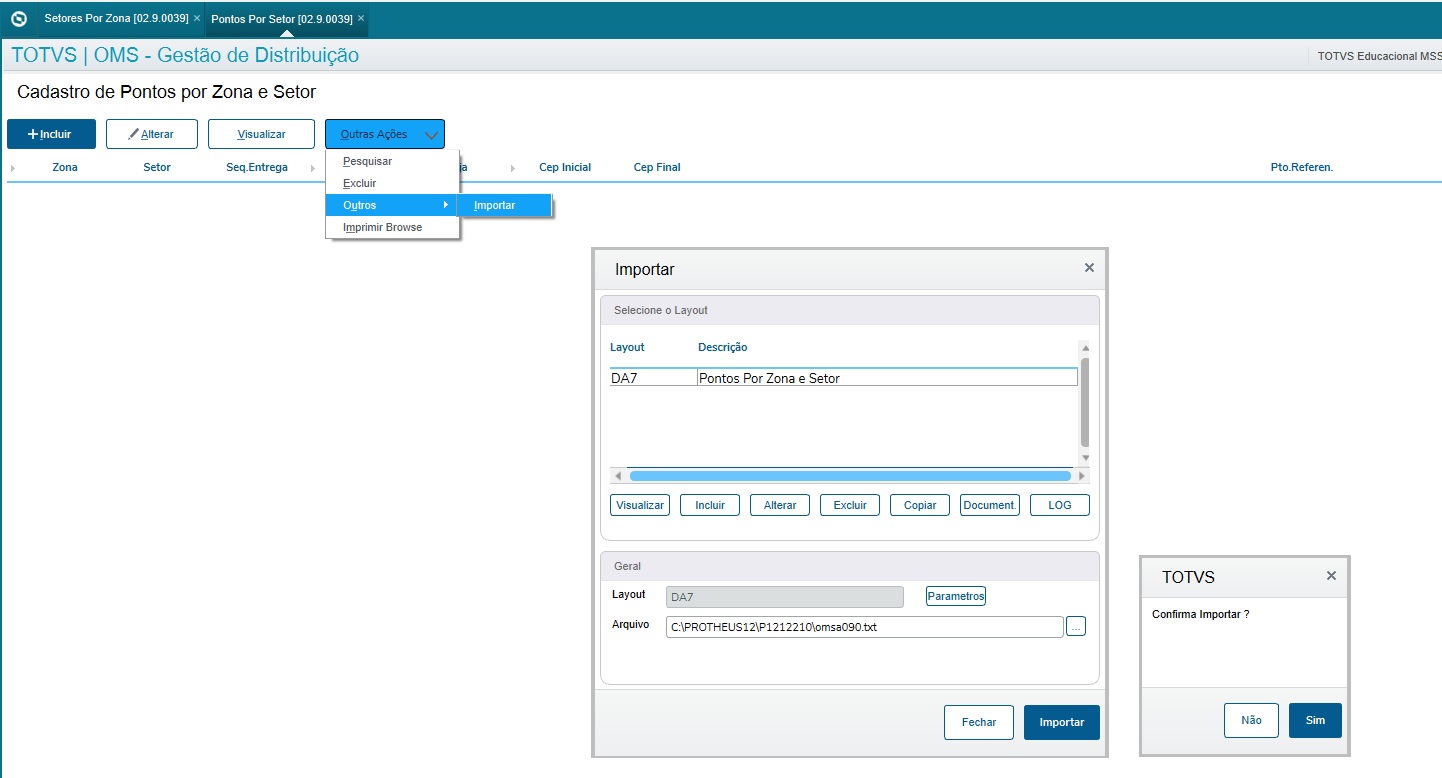Click the layout list scroll-down arrow
The image size is (1442, 778).
point(1085,457)
